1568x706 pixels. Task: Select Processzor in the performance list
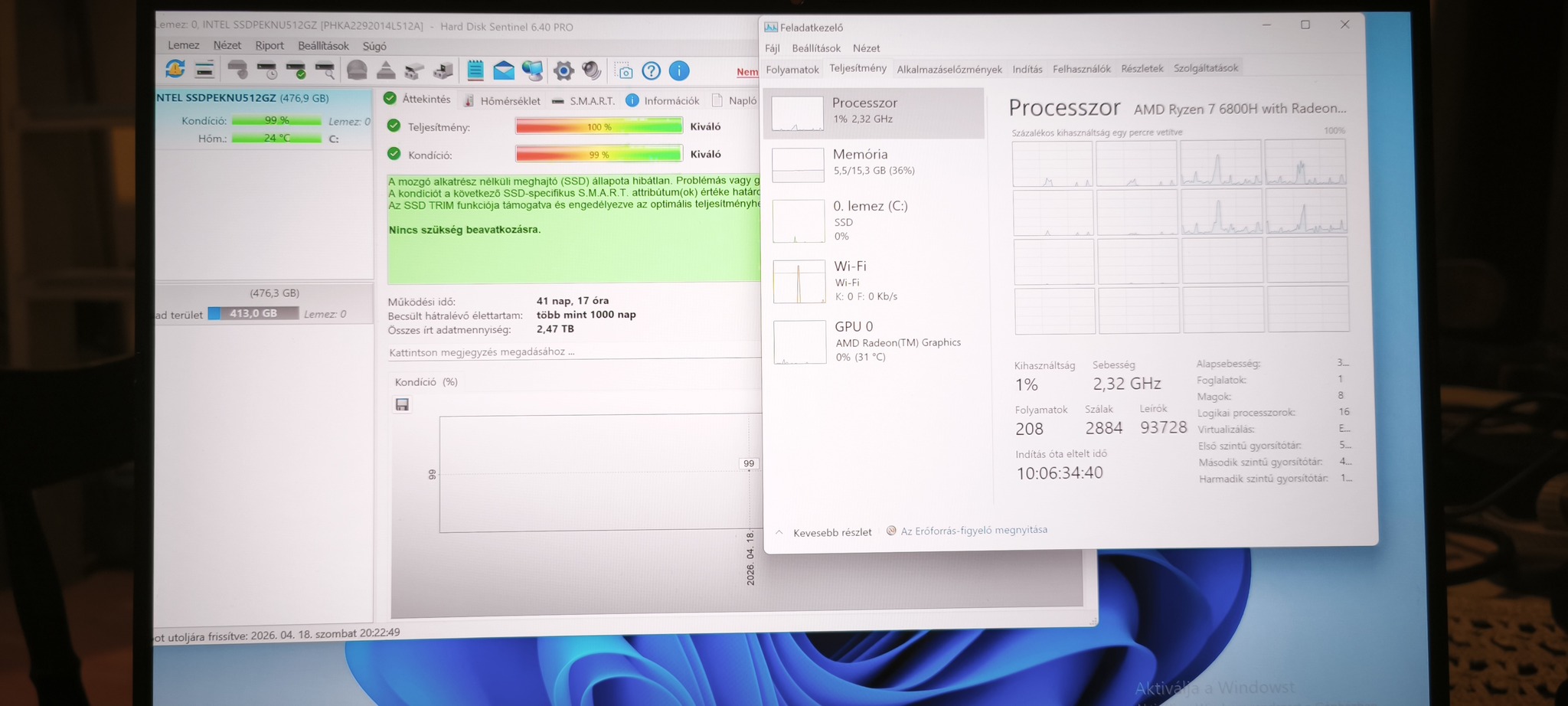(x=874, y=113)
